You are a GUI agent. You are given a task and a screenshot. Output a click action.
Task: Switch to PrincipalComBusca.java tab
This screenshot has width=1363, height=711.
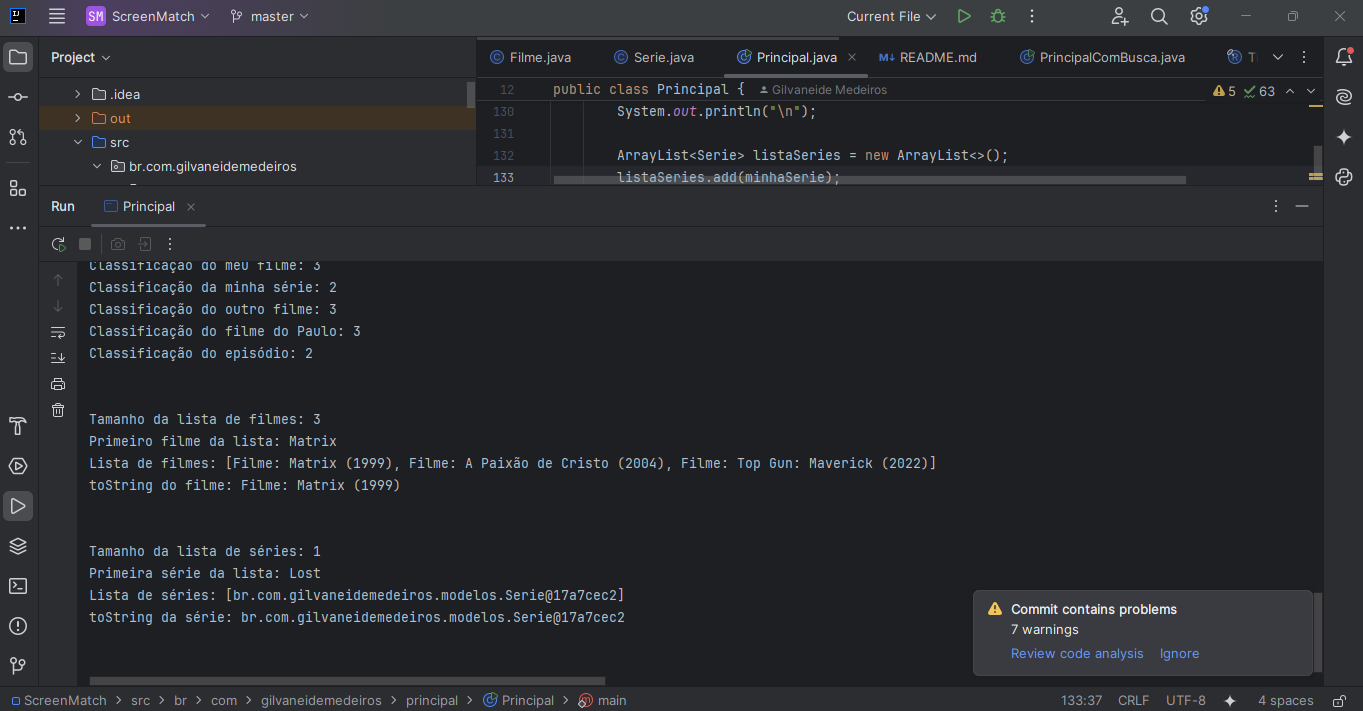[1102, 57]
